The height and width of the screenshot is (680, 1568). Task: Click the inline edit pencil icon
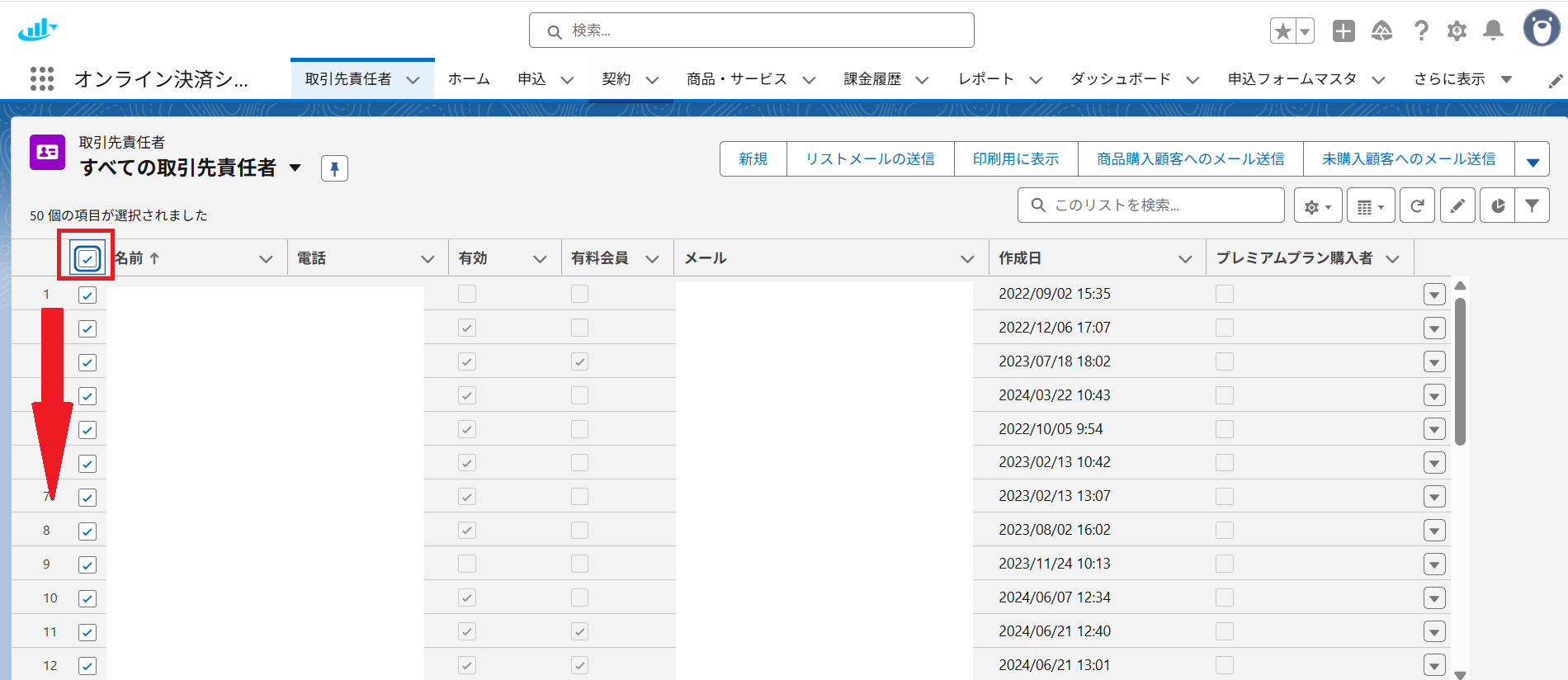pos(1457,205)
